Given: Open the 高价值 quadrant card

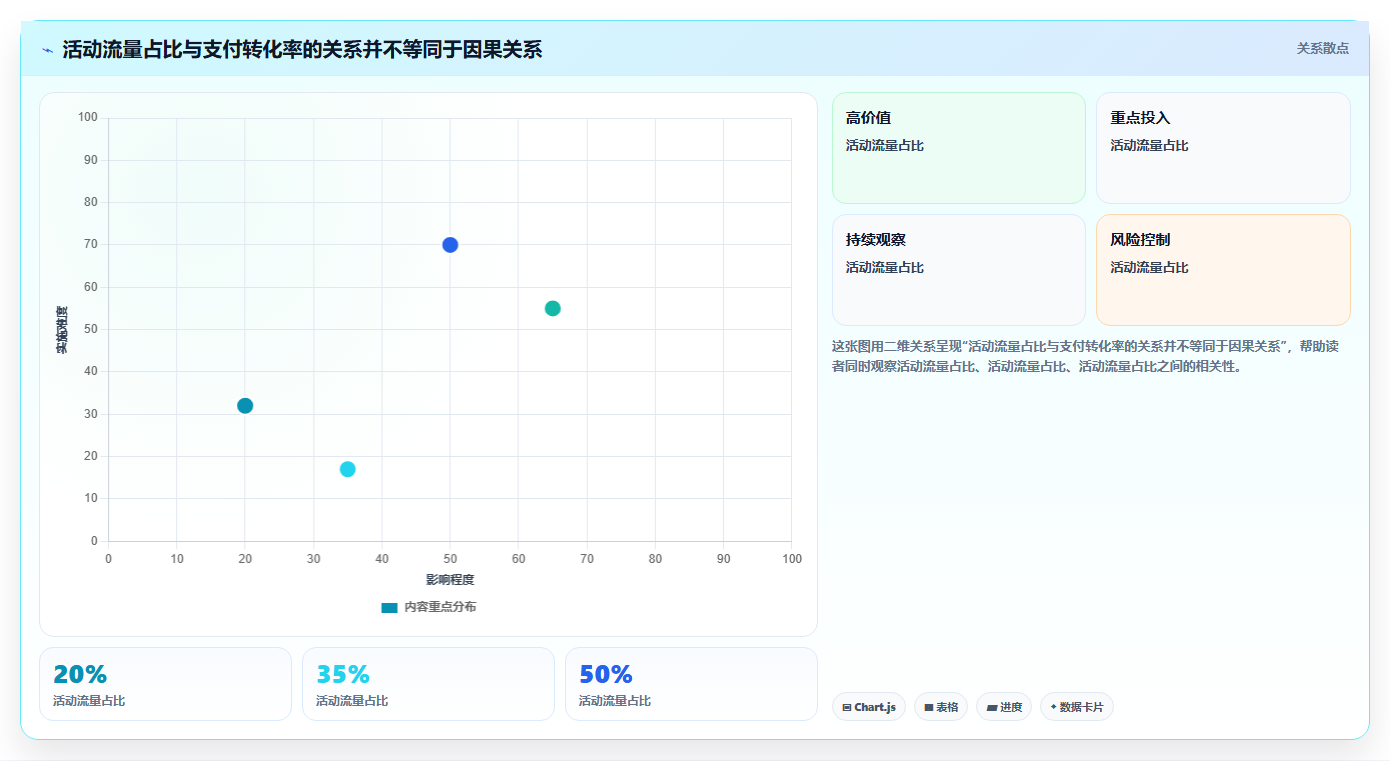Looking at the screenshot, I should [958, 148].
